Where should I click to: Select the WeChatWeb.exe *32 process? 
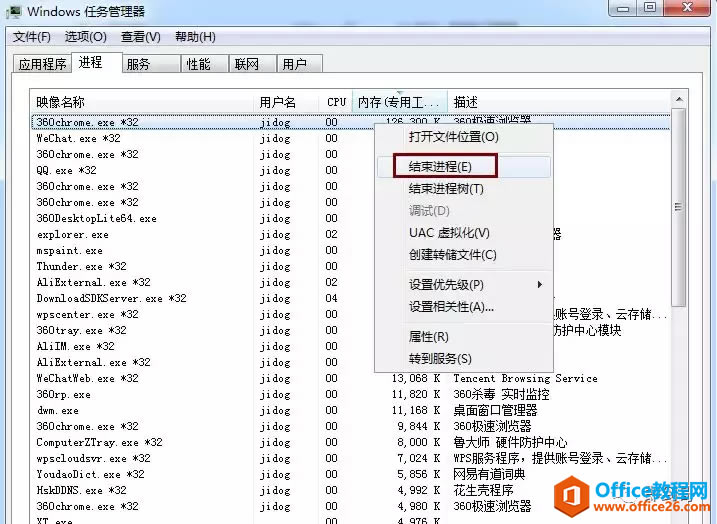351,378
